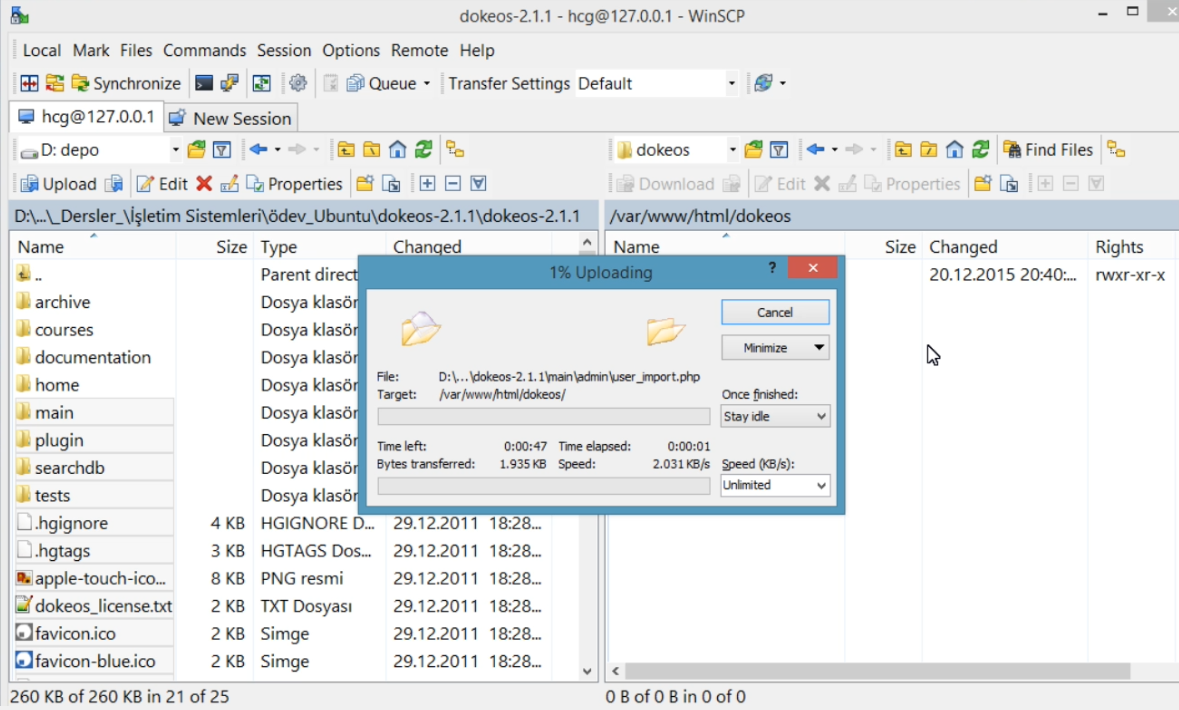Click local panel scroll down arrow
Image resolution: width=1179 pixels, height=710 pixels.
click(x=587, y=672)
